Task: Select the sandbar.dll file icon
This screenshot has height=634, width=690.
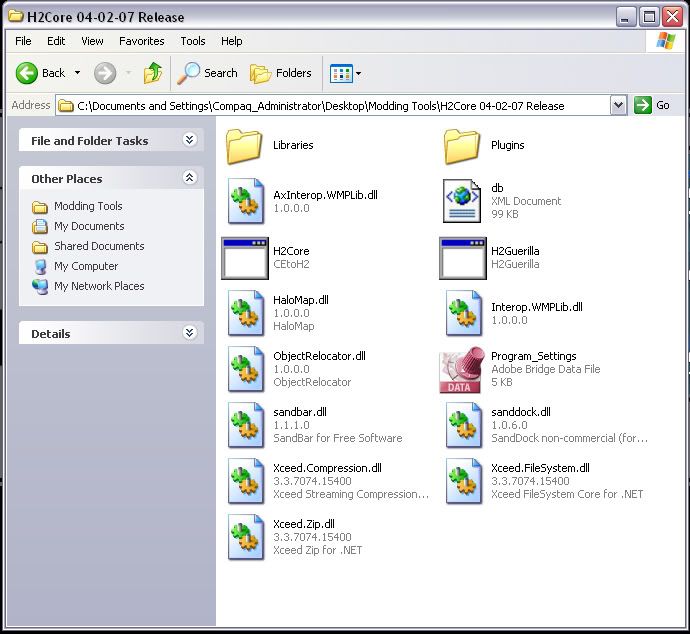Action: 246,425
